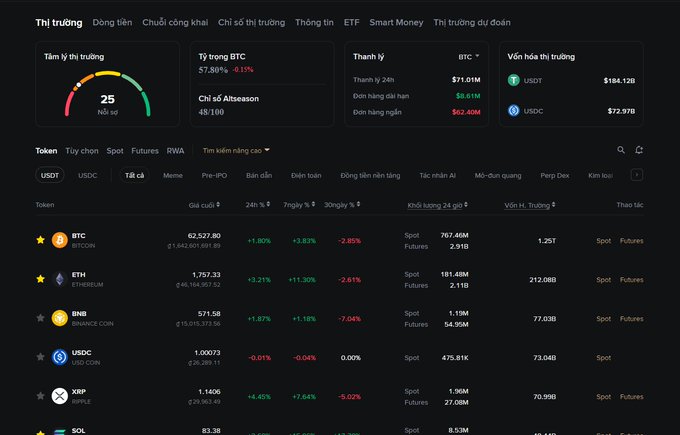Click the BNB coin logo
Image resolution: width=680 pixels, height=435 pixels.
(60, 318)
